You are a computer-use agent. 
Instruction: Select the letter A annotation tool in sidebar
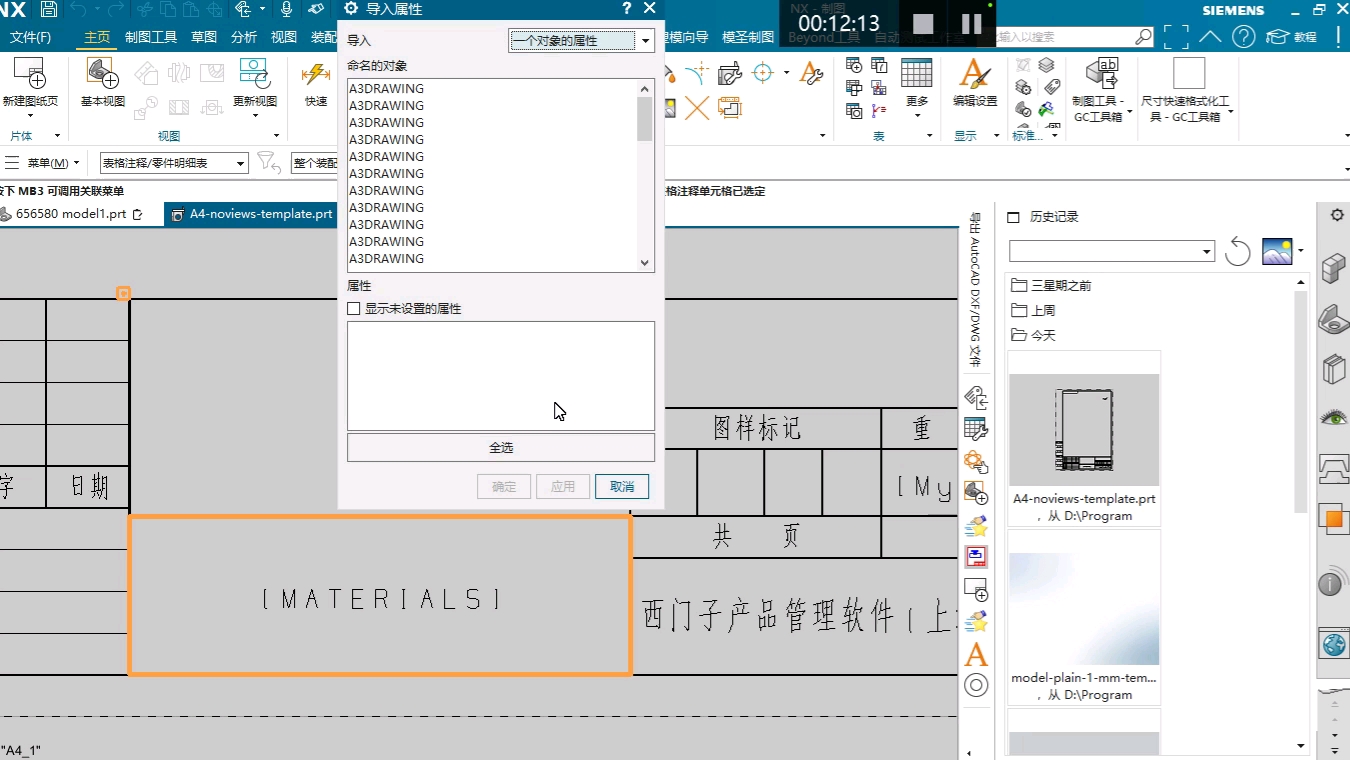[x=975, y=655]
